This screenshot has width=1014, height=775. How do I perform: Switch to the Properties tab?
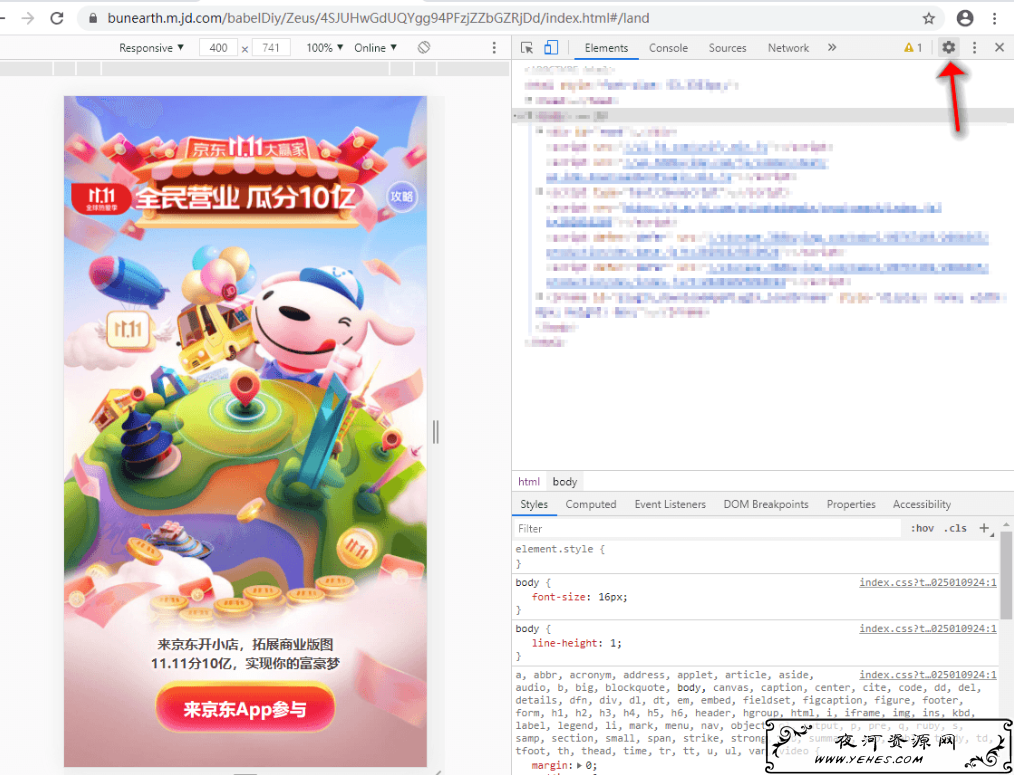coord(850,504)
